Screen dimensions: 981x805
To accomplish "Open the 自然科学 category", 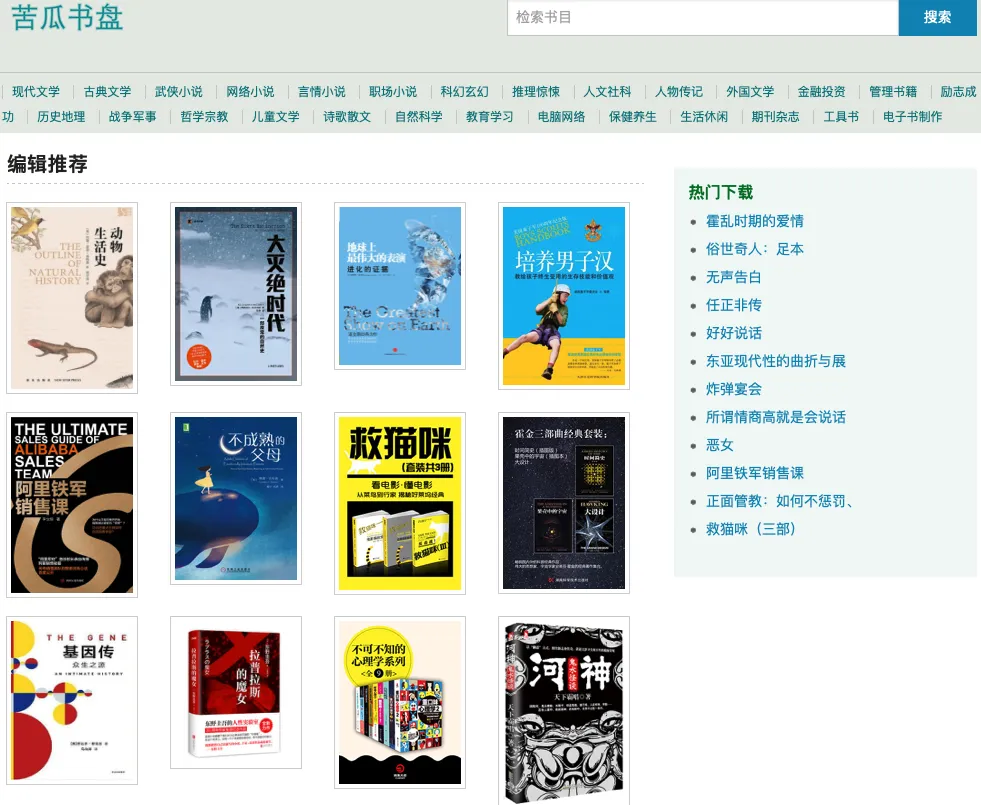I will point(419,117).
